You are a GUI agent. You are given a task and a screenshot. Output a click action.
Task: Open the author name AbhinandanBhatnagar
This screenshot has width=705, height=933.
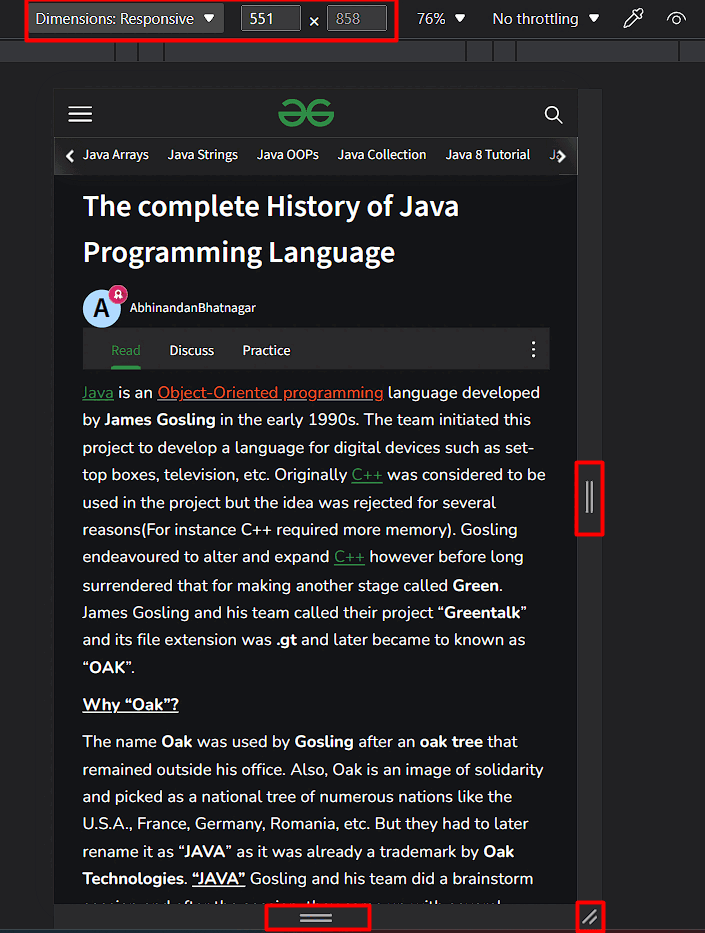(193, 308)
